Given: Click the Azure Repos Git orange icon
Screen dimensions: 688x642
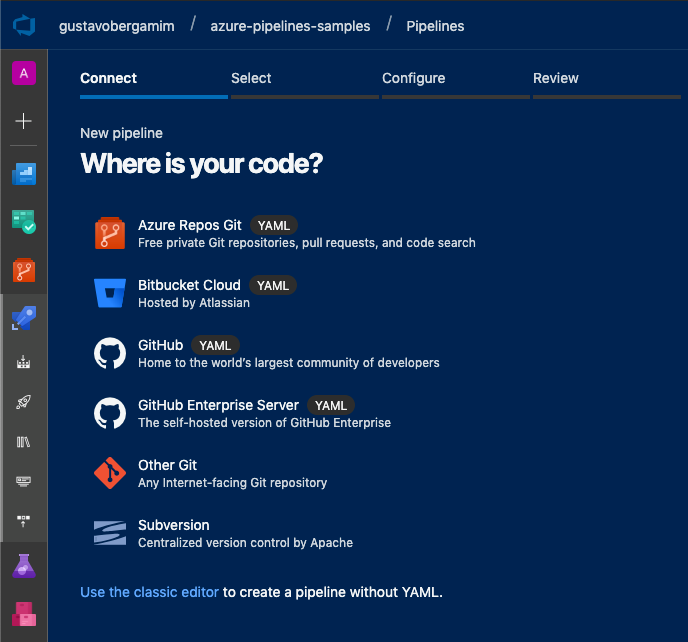Looking at the screenshot, I should (110, 233).
